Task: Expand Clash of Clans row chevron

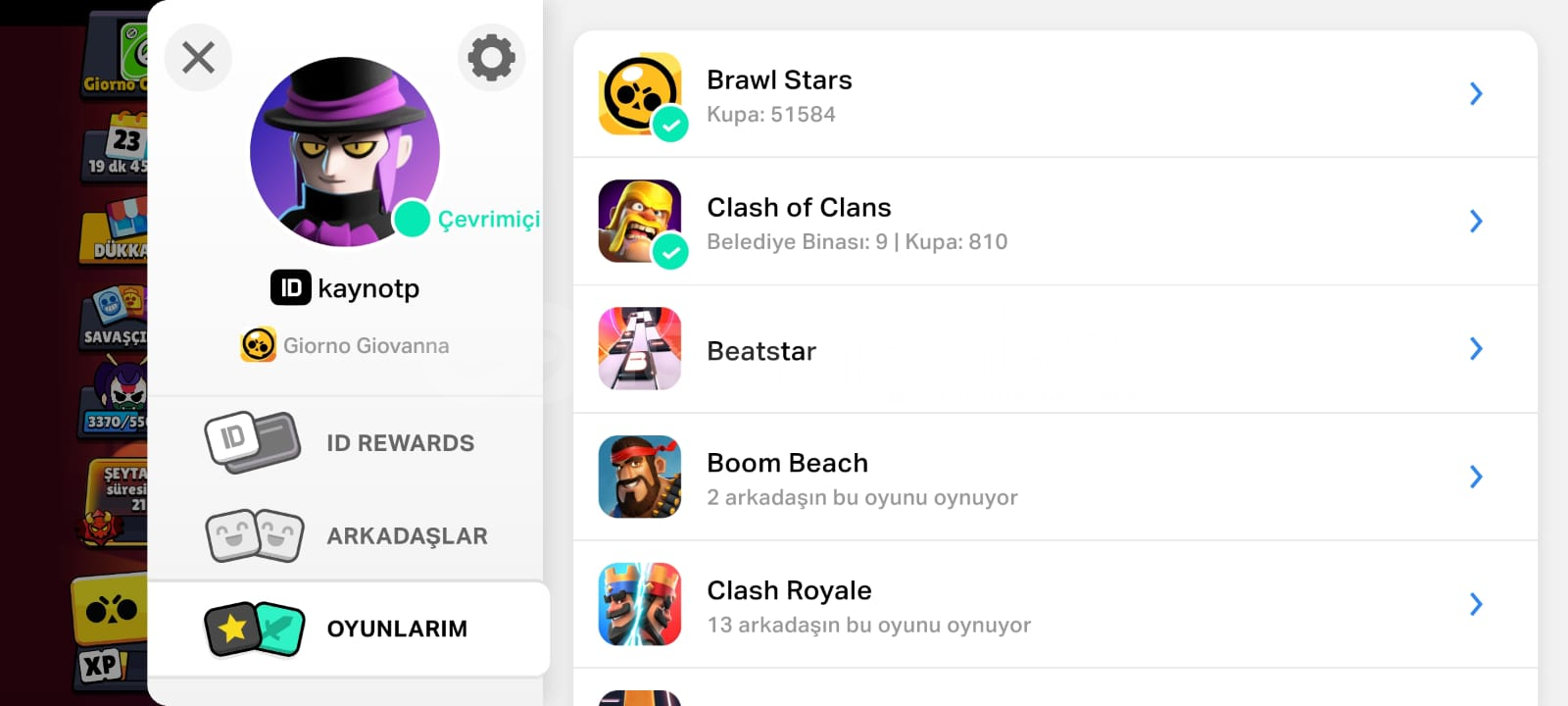Action: pos(1476,222)
